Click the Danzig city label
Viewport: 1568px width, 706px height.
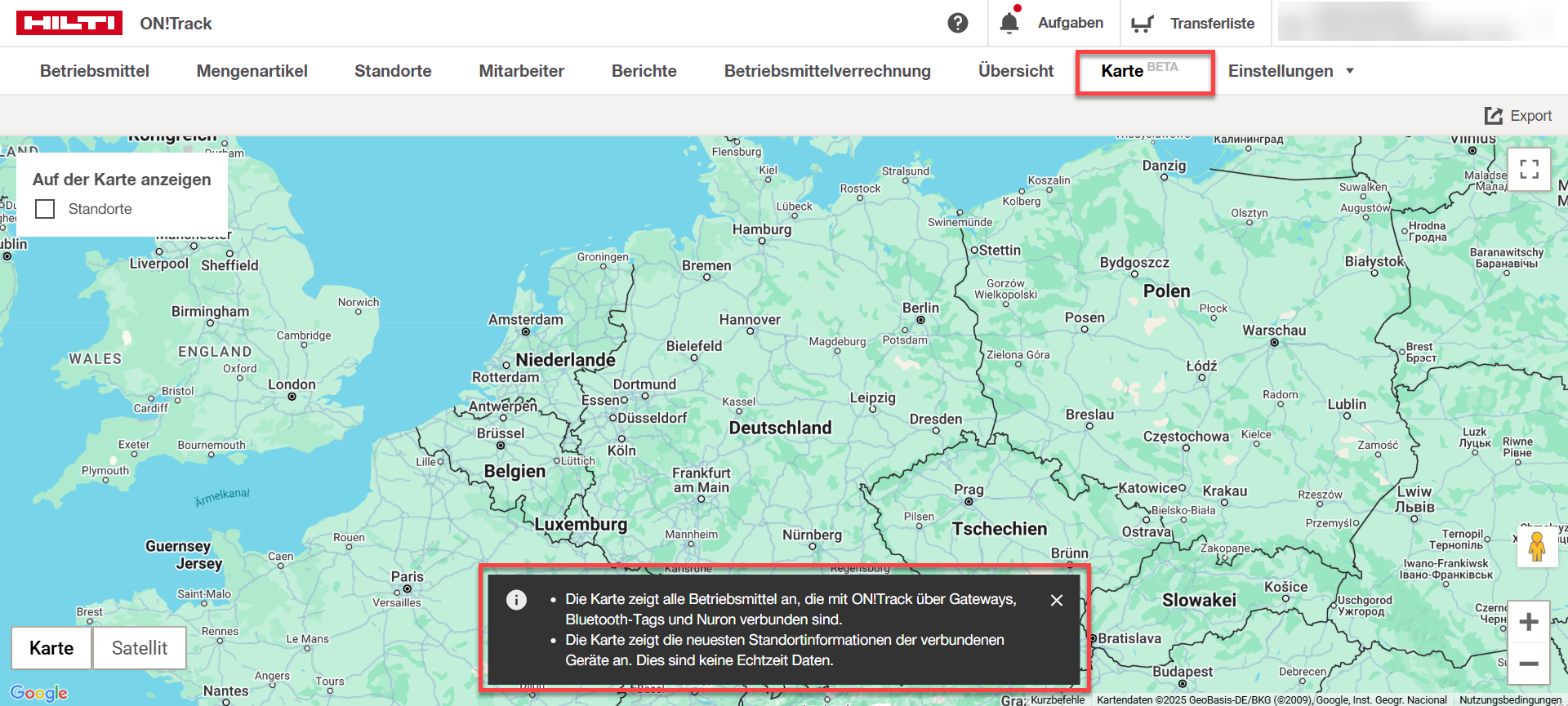pyautogui.click(x=1164, y=166)
